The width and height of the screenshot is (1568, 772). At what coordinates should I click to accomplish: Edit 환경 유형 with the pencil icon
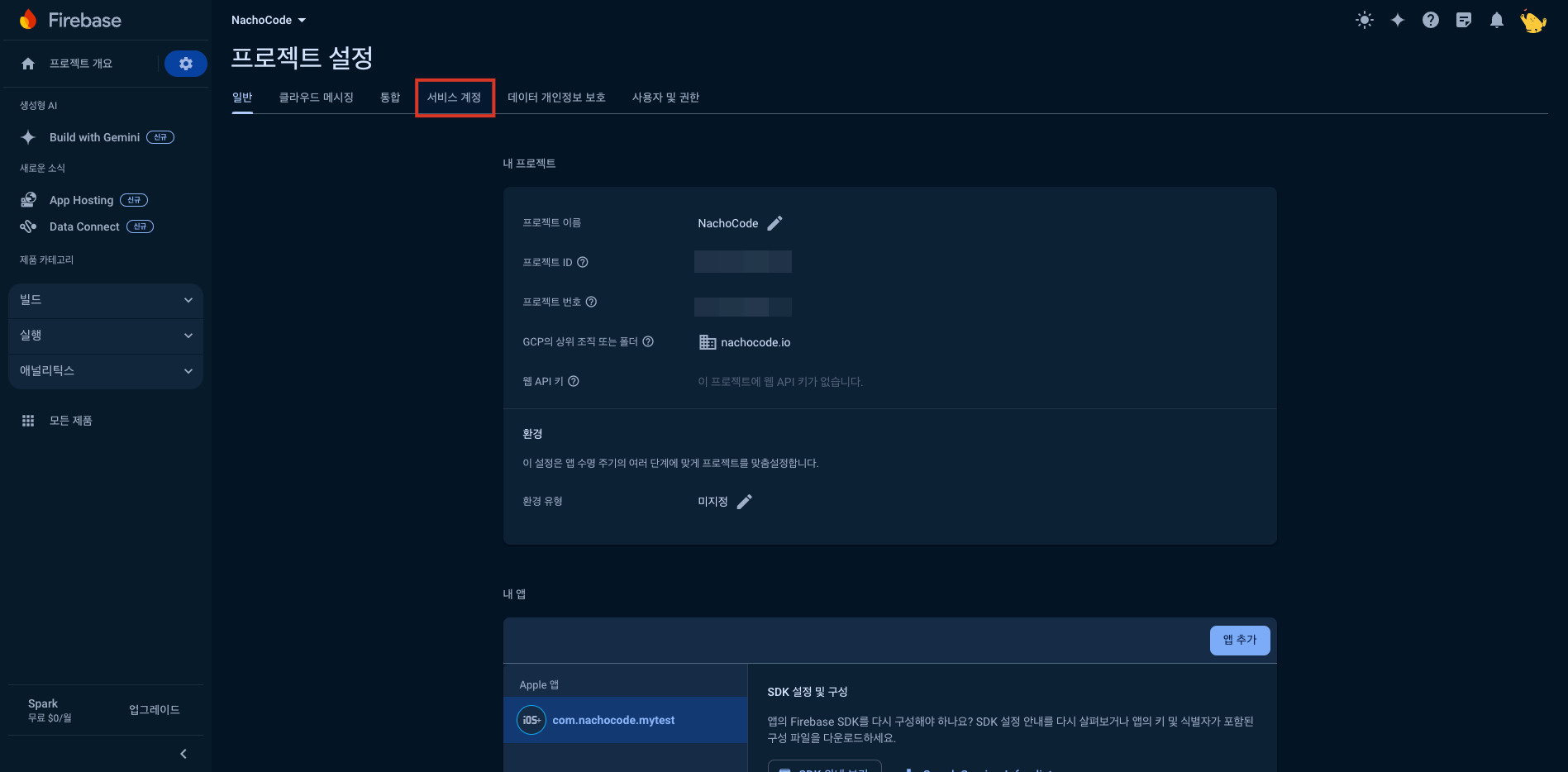click(745, 502)
